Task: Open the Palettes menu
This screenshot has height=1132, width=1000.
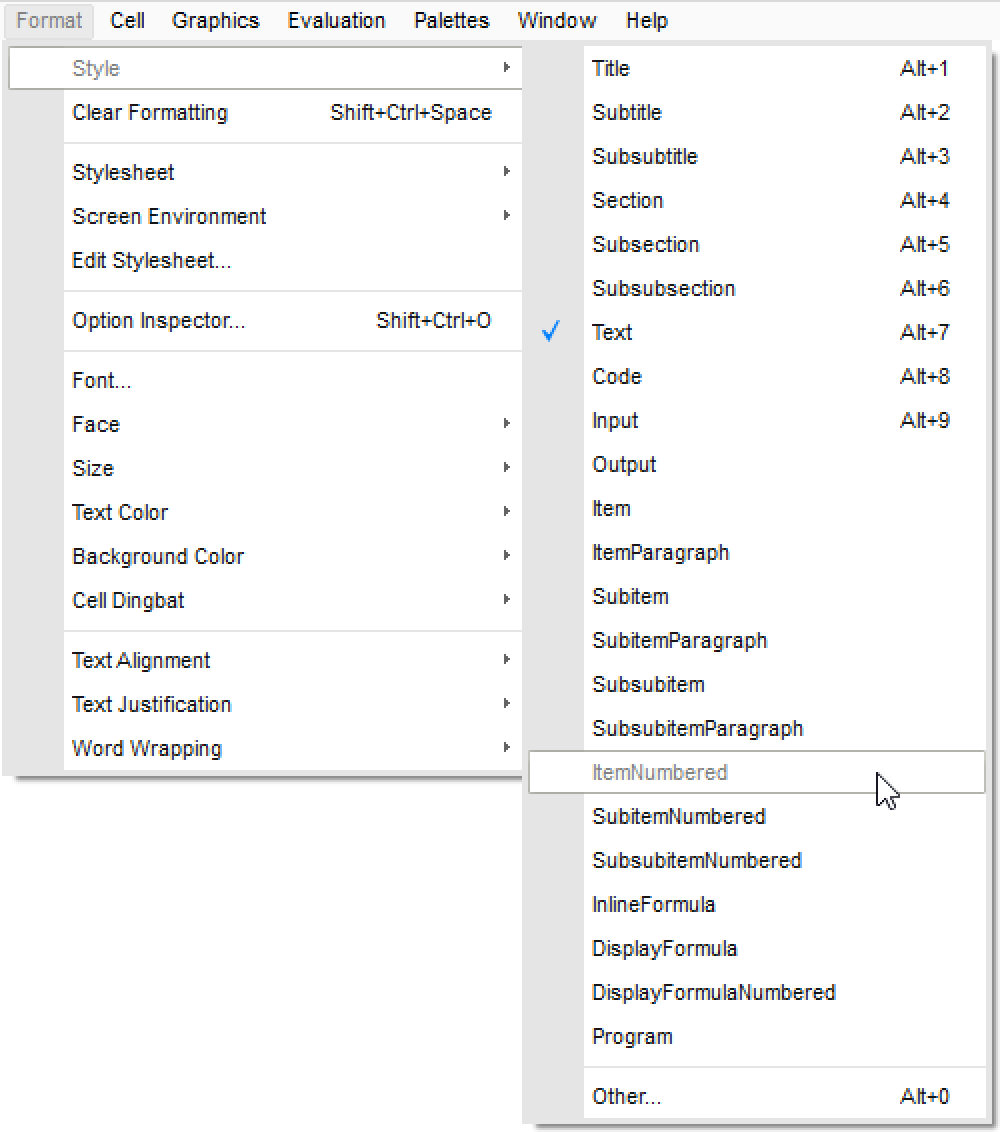Action: pyautogui.click(x=451, y=21)
